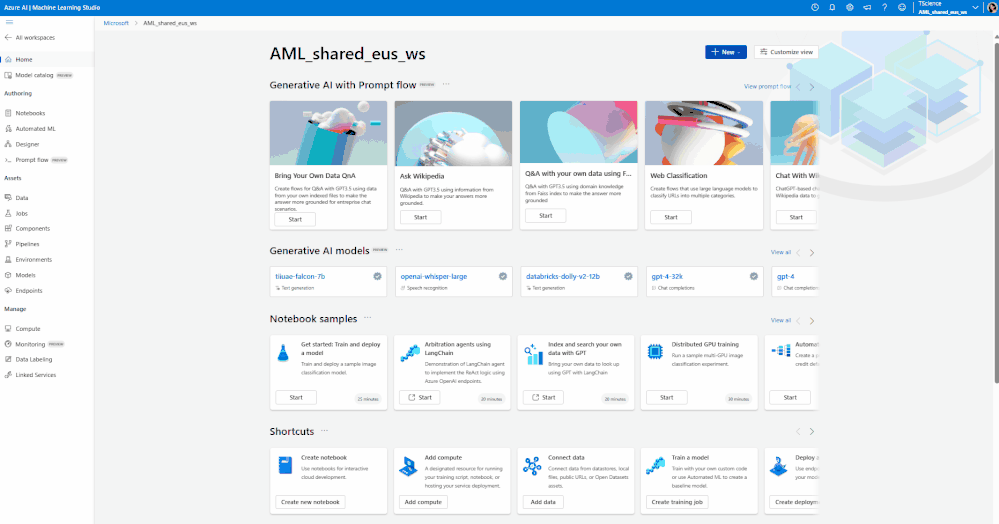Open Prompt flow section more options

[446, 84]
